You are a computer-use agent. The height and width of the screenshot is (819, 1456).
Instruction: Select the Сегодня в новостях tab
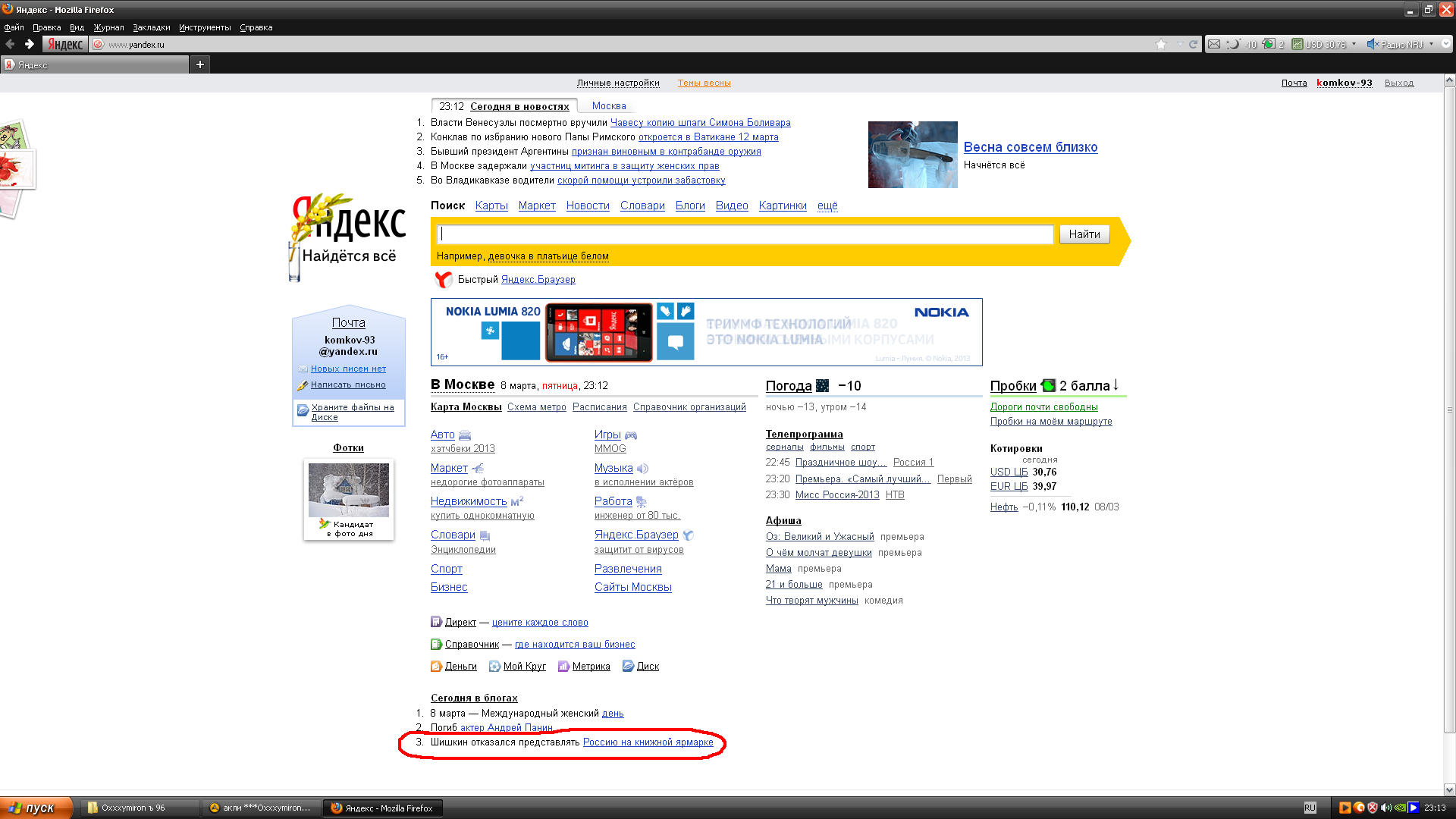point(519,106)
